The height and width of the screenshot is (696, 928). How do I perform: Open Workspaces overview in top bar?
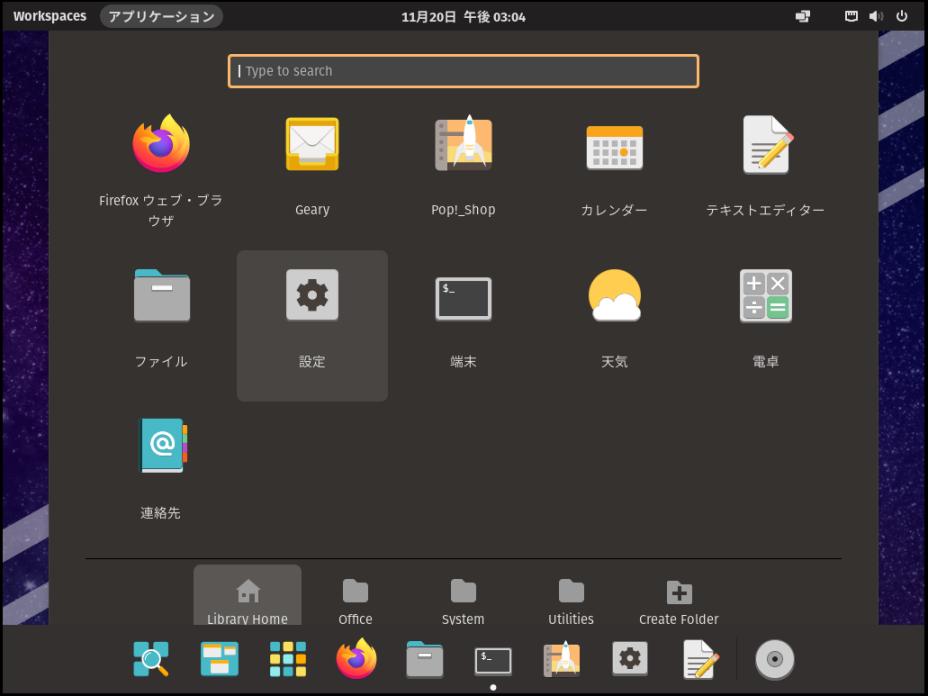click(50, 16)
